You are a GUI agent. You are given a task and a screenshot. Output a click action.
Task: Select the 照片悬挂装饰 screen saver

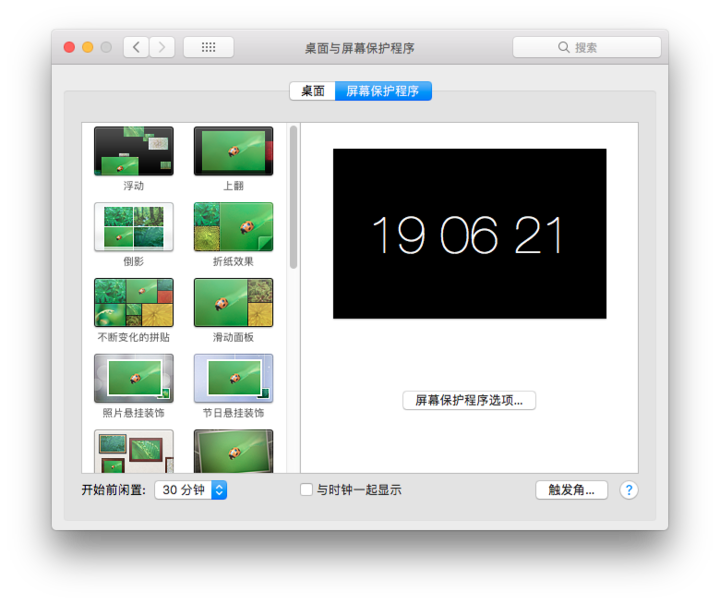pos(134,378)
